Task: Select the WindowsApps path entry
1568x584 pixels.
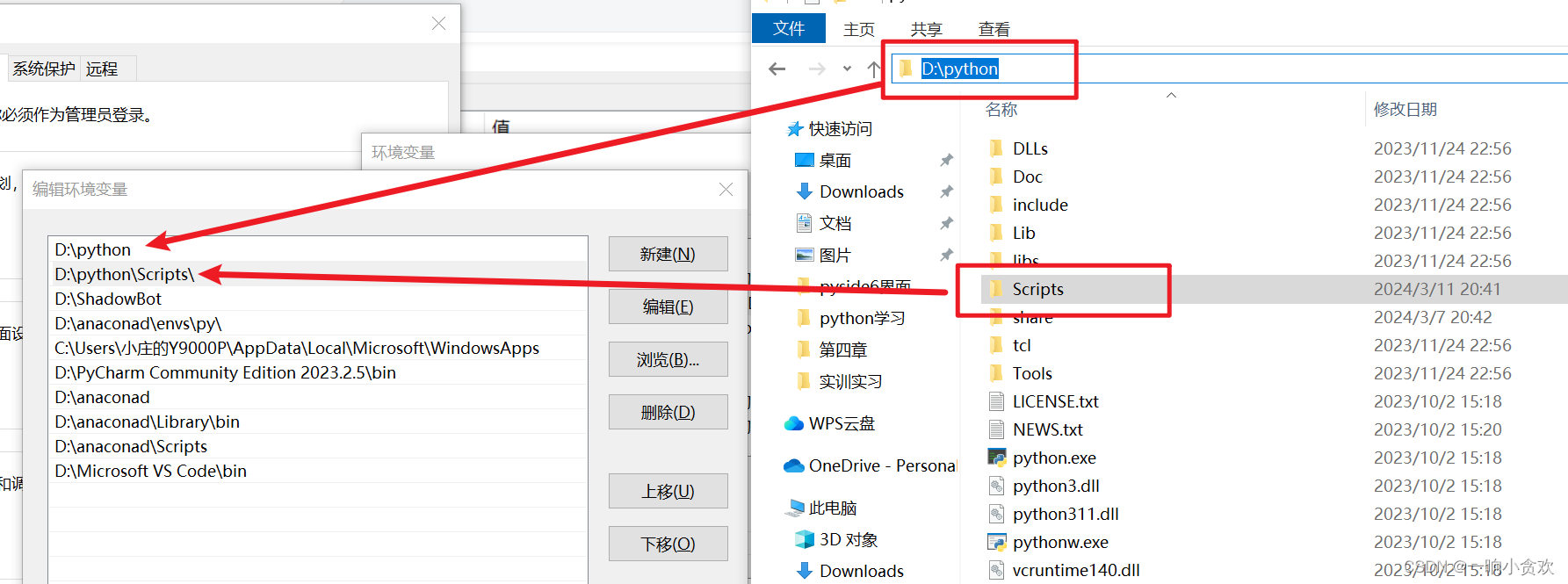Action: point(318,348)
